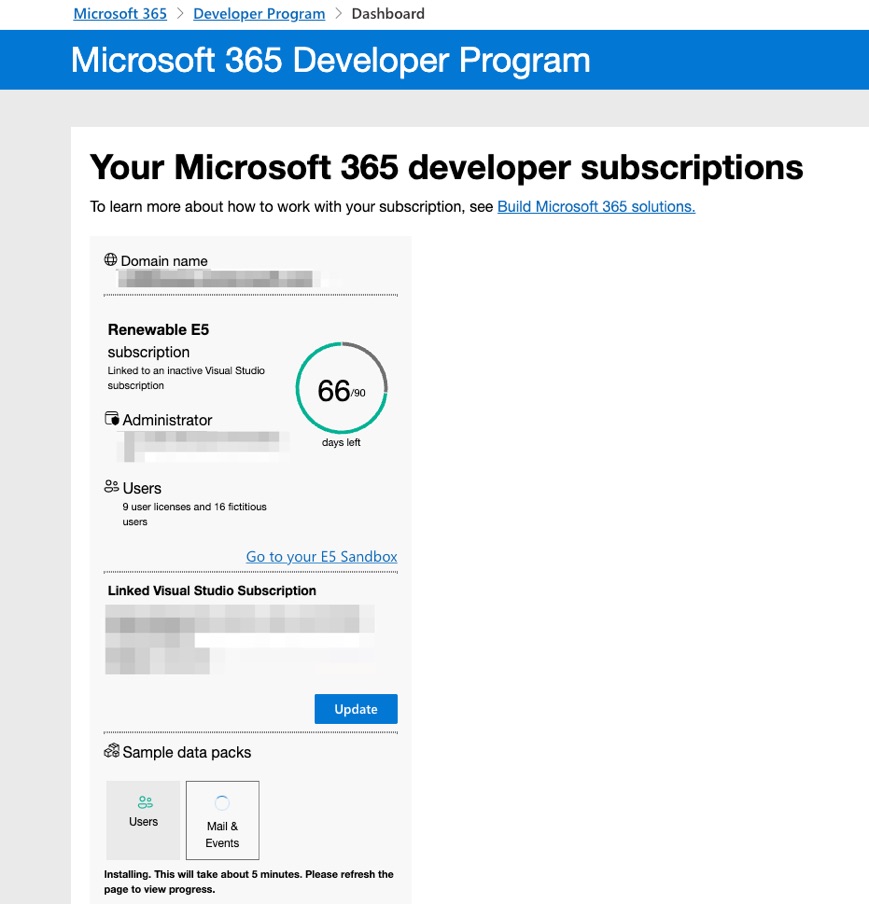The width and height of the screenshot is (869, 904).
Task: Click the Microsoft 365 Developer Program banner title
Action: click(x=330, y=60)
